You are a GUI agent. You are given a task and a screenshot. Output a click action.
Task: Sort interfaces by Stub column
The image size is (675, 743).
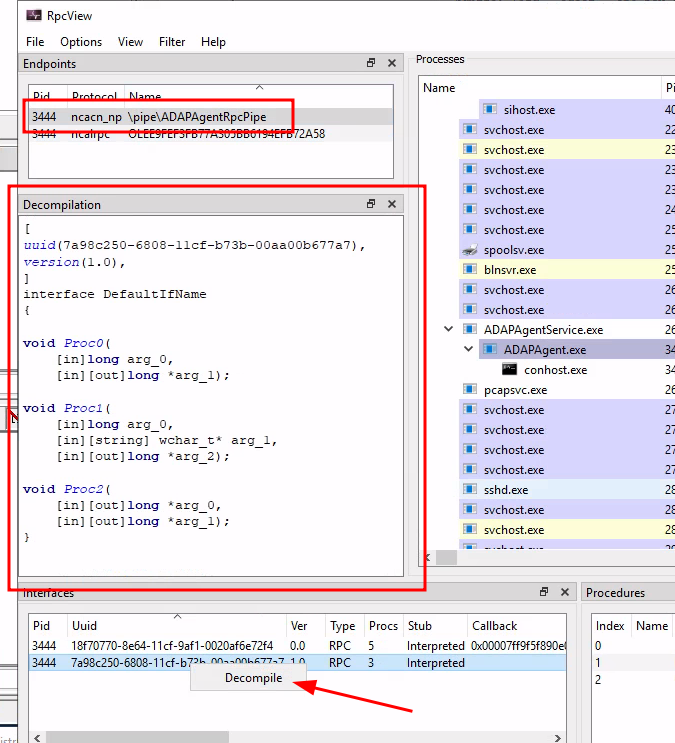[435, 625]
